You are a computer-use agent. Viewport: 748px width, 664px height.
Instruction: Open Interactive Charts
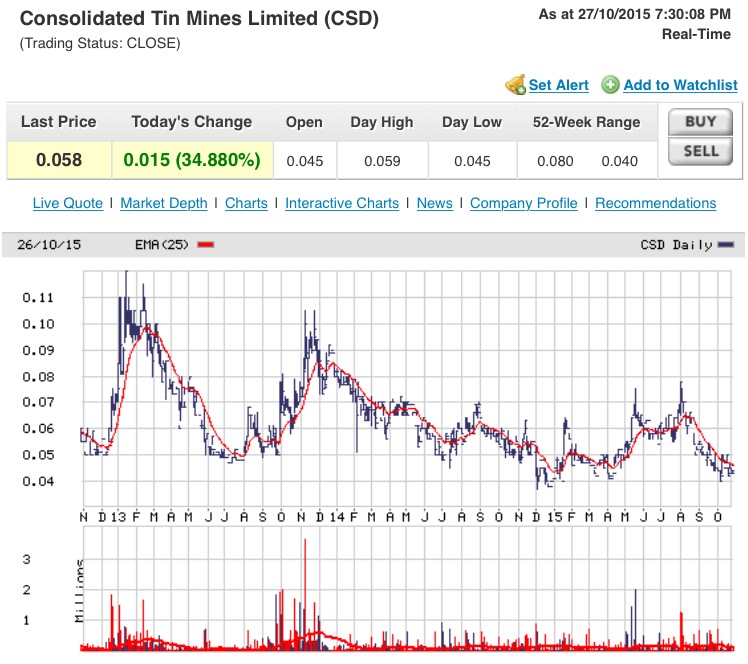pyautogui.click(x=342, y=203)
